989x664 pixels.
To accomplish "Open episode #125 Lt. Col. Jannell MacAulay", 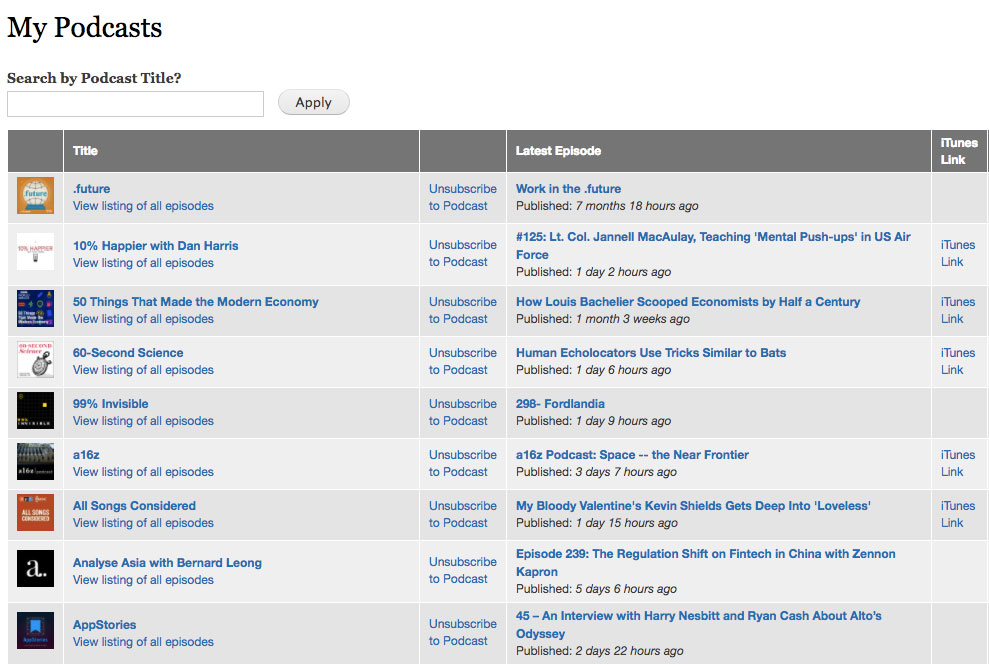I will point(713,246).
